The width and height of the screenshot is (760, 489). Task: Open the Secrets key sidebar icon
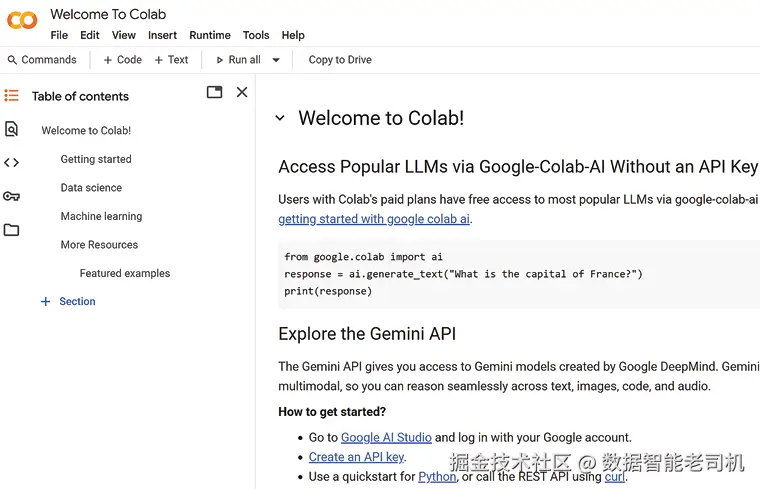coord(11,196)
